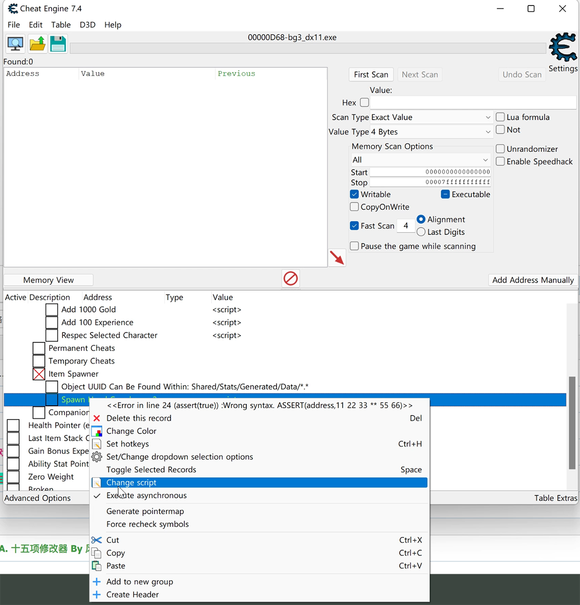Click the Stop address field
Viewport: 580px width, 605px height.
[x=430, y=182]
